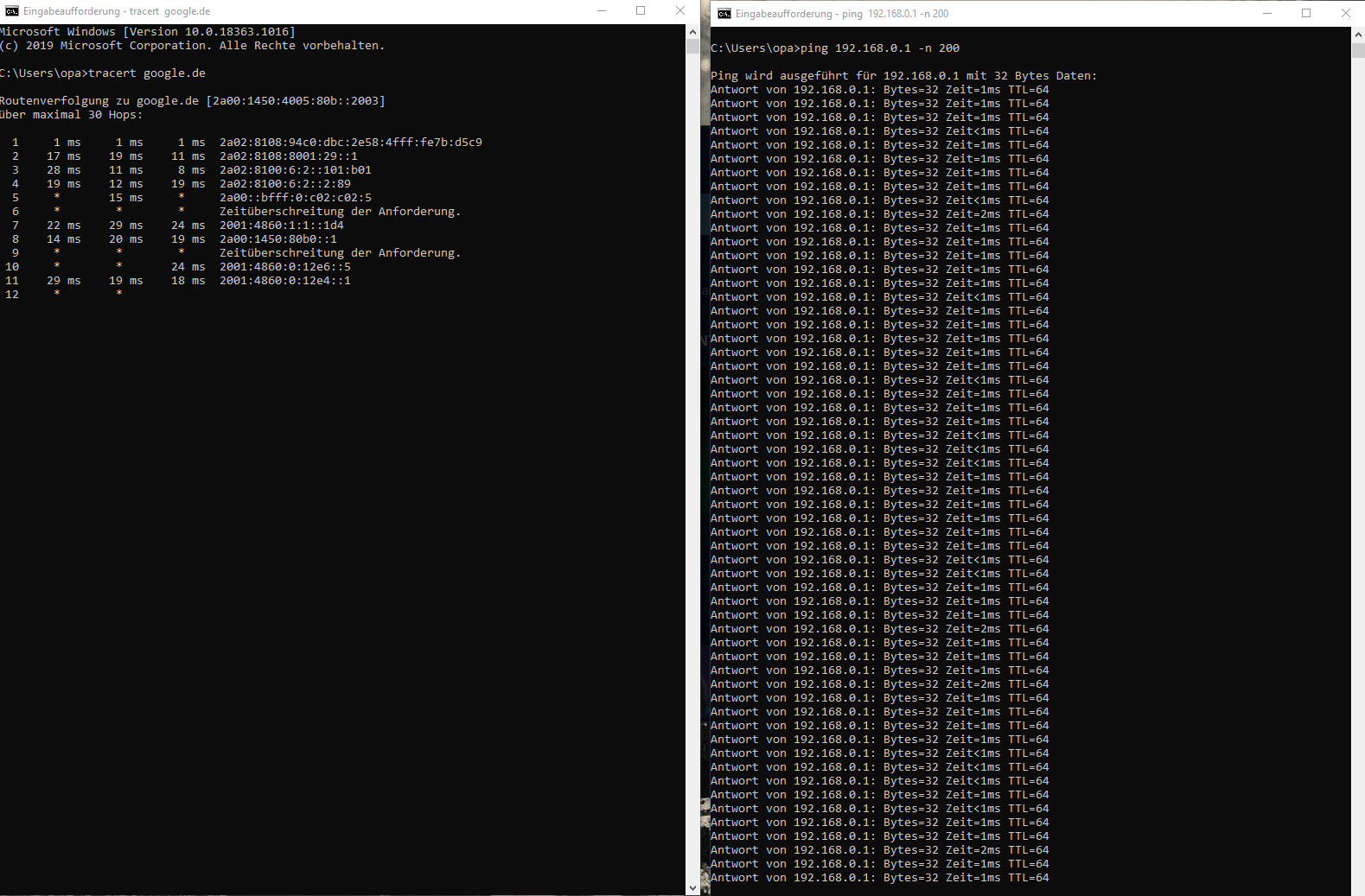Click hop 3 address 2a02:8100:6:2::101:b01
The height and width of the screenshot is (896, 1365).
[x=296, y=170]
